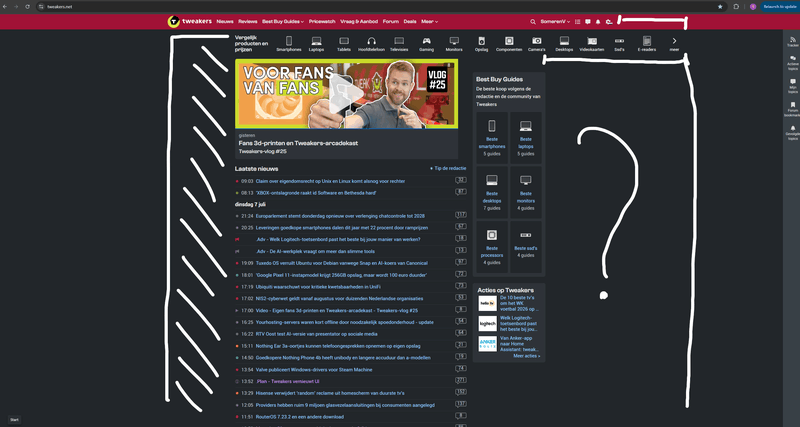Open the SomerenV account dropdown
The width and height of the screenshot is (800, 427).
point(555,21)
